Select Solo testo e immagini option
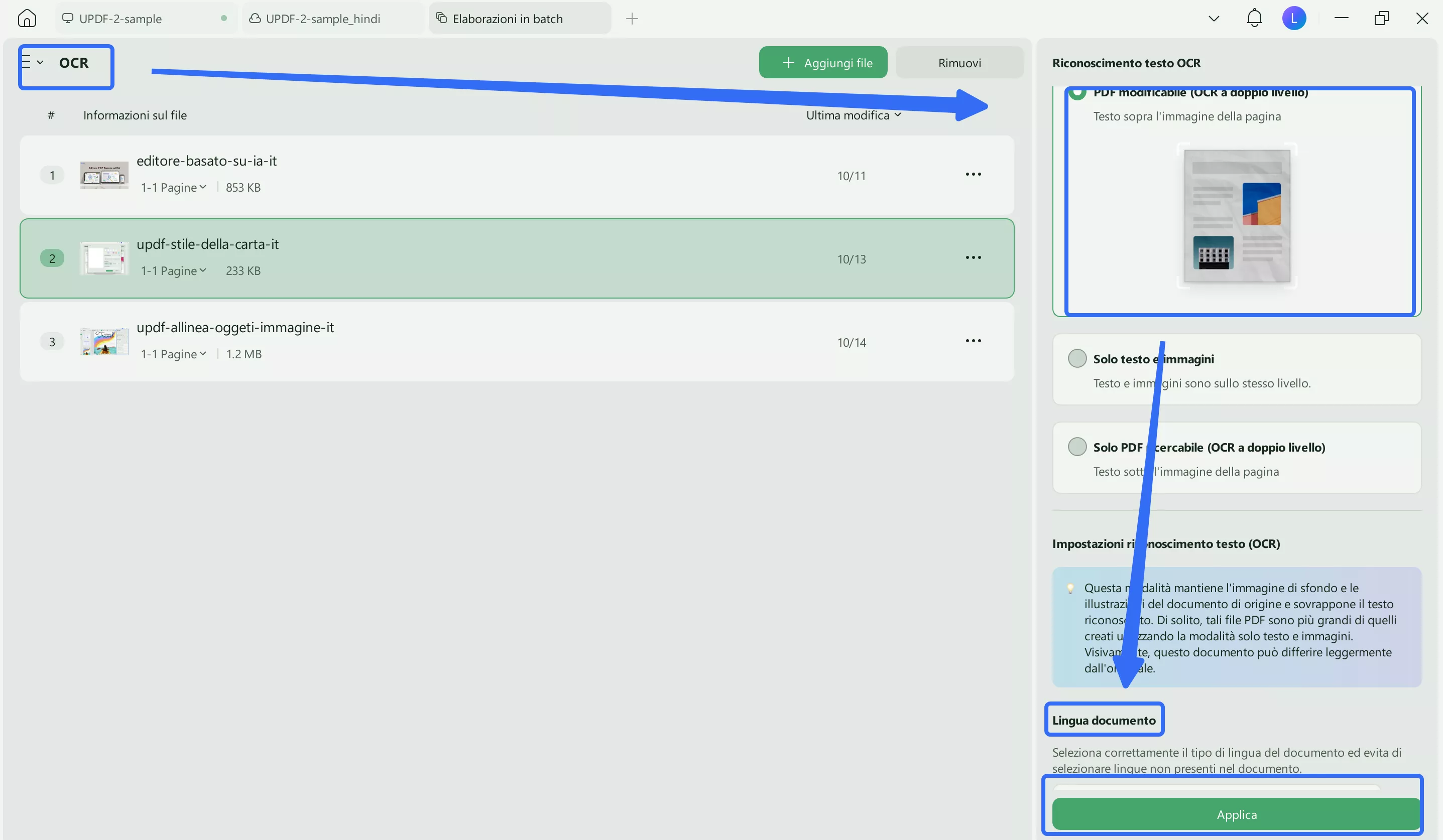This screenshot has height=840, width=1443. [x=1077, y=359]
